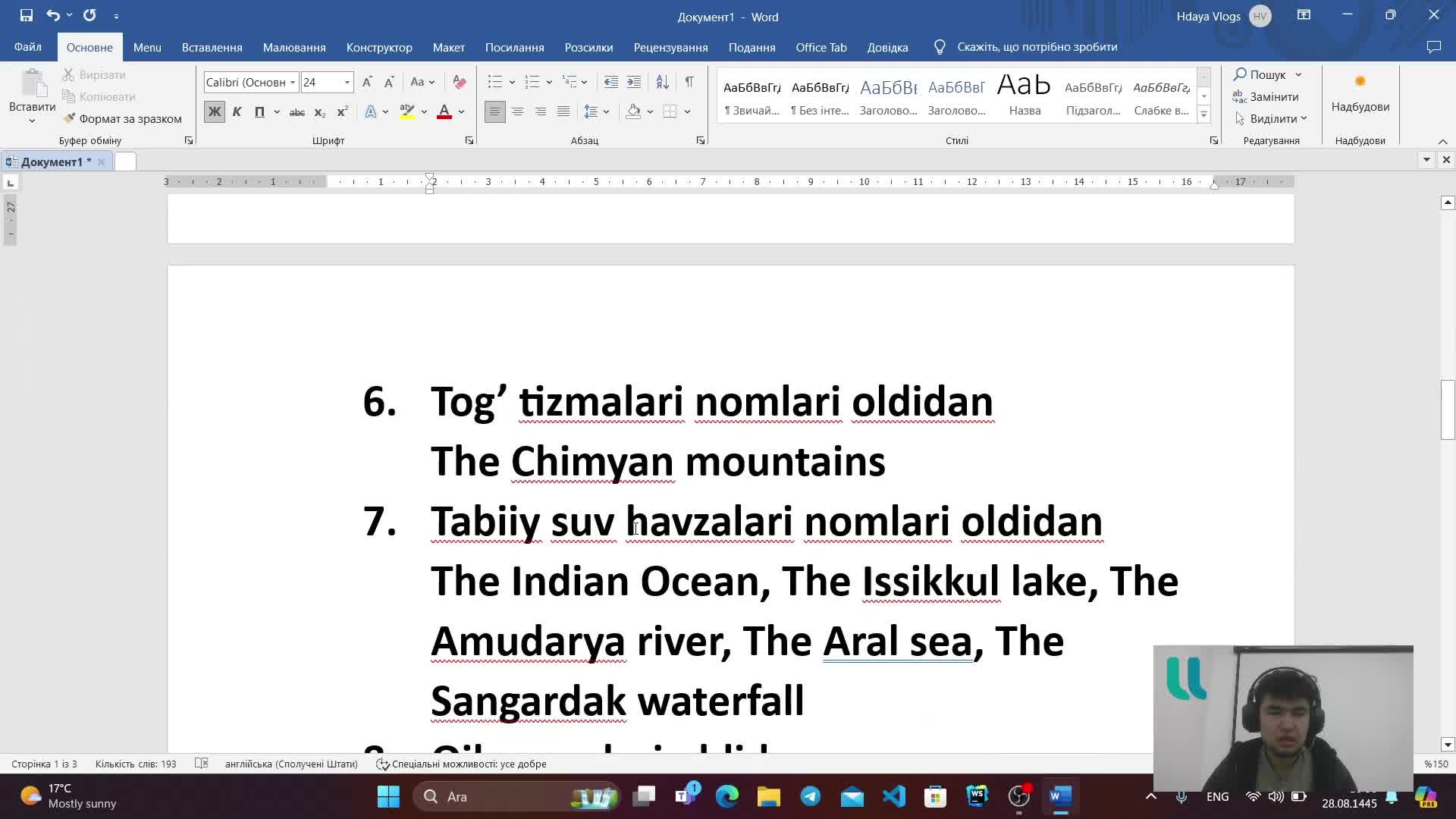Open the font size dropdown
Viewport: 1456px width, 819px height.
(347, 82)
